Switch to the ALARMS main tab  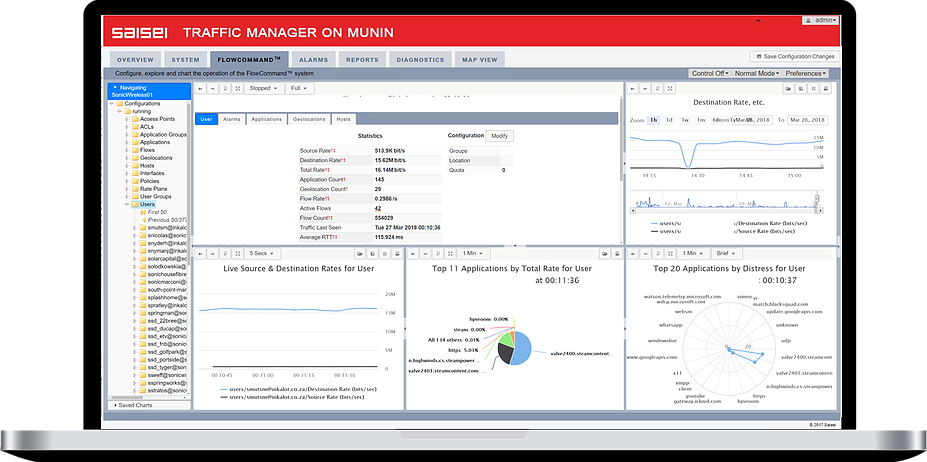point(313,60)
